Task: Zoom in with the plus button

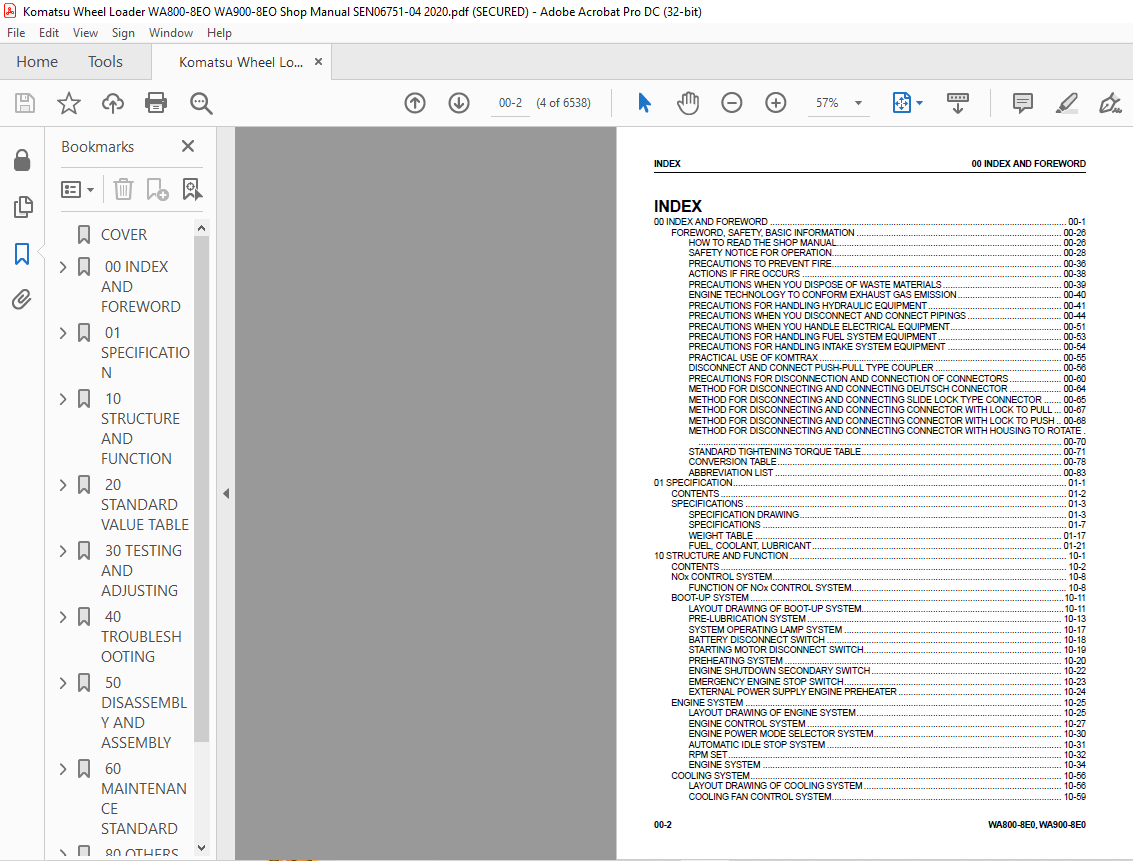Action: (776, 103)
